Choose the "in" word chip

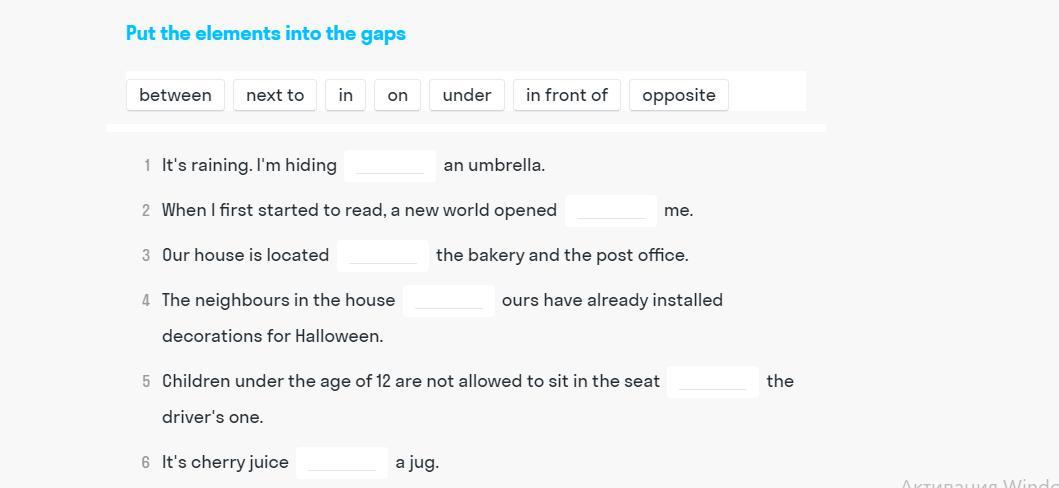[346, 95]
